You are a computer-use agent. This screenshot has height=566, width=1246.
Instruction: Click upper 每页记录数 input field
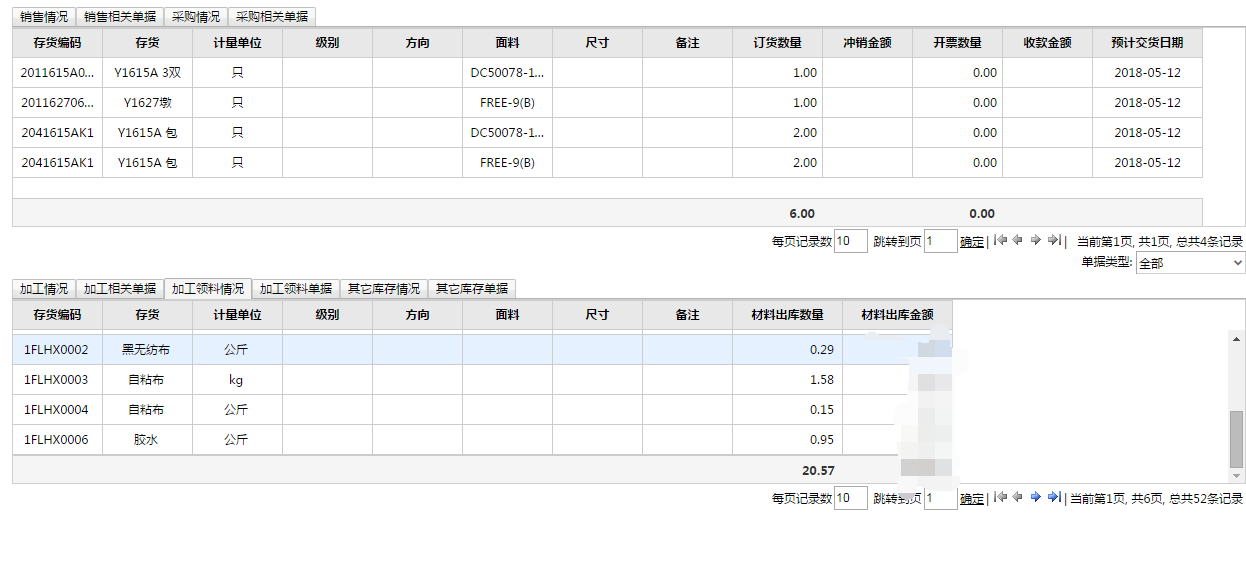850,241
